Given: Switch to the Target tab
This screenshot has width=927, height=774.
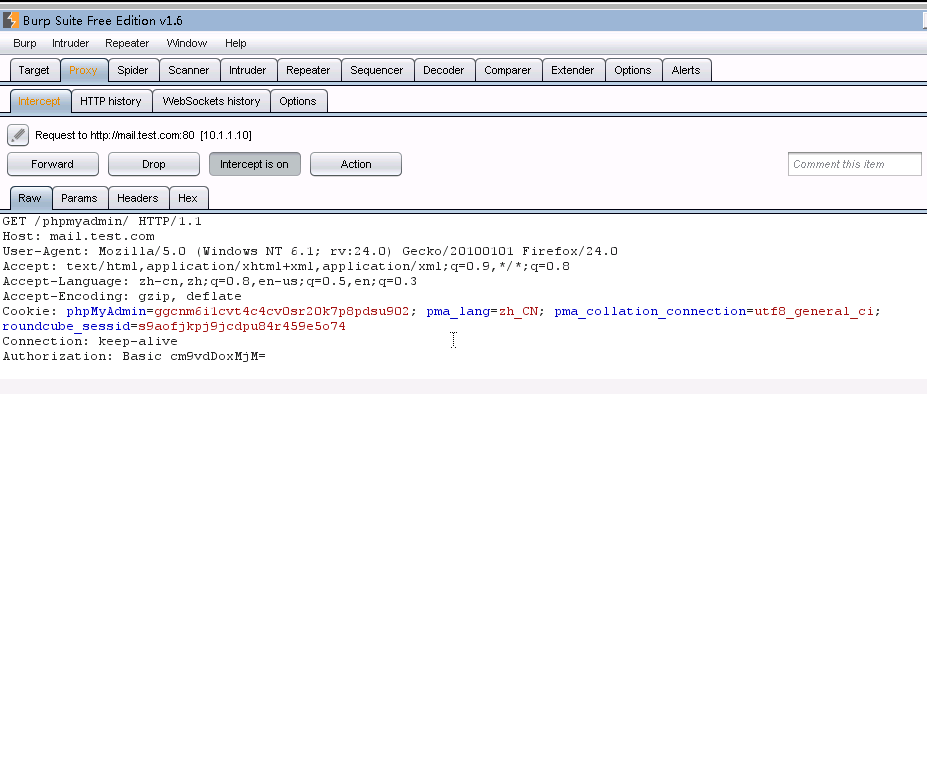Looking at the screenshot, I should point(34,70).
